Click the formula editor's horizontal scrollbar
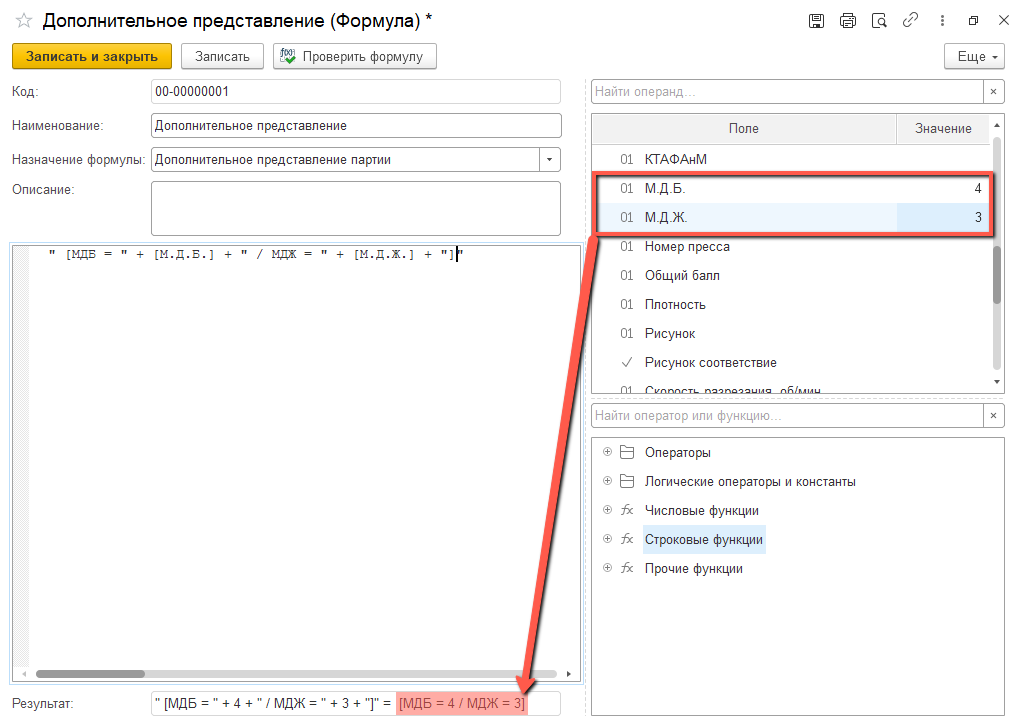The width and height of the screenshot is (1024, 728). pyautogui.click(x=90, y=674)
